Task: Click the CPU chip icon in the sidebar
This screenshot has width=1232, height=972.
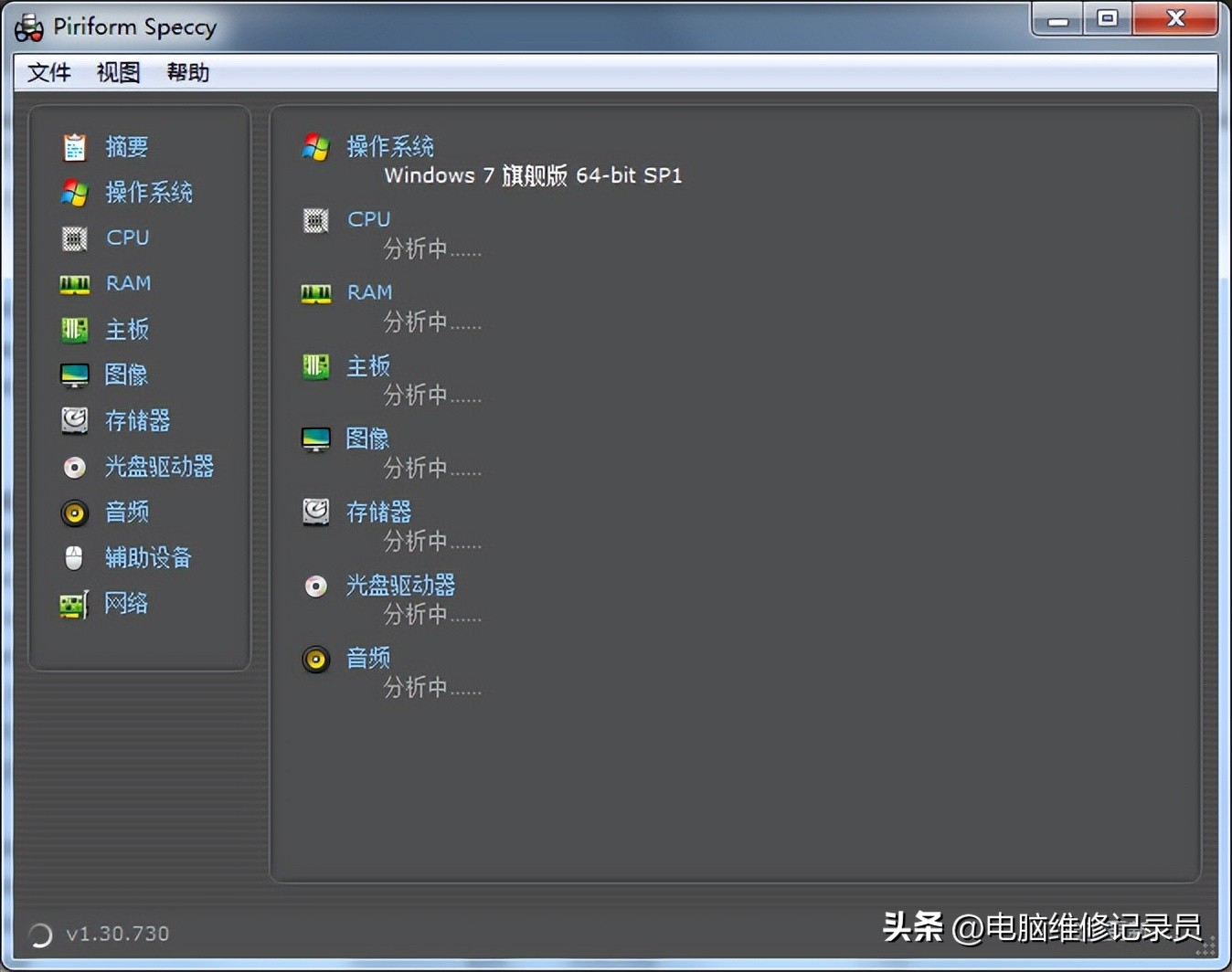Action: 74,238
